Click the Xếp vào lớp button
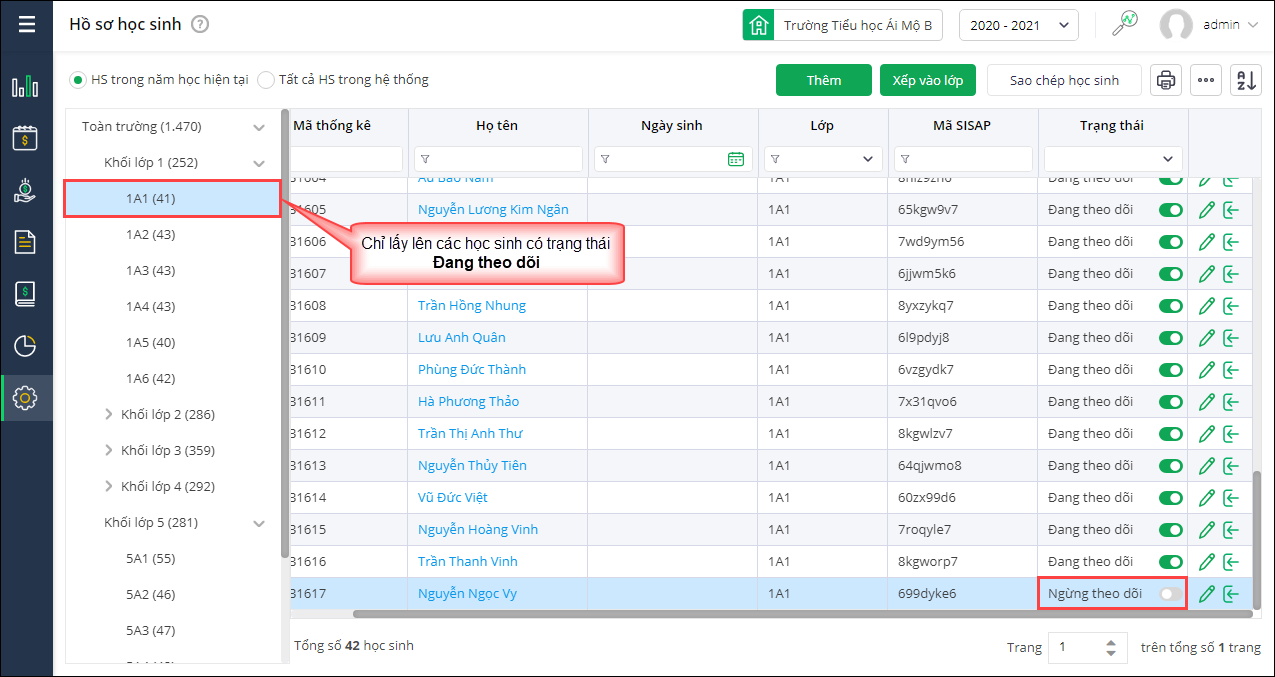The width and height of the screenshot is (1275, 677). (x=928, y=80)
